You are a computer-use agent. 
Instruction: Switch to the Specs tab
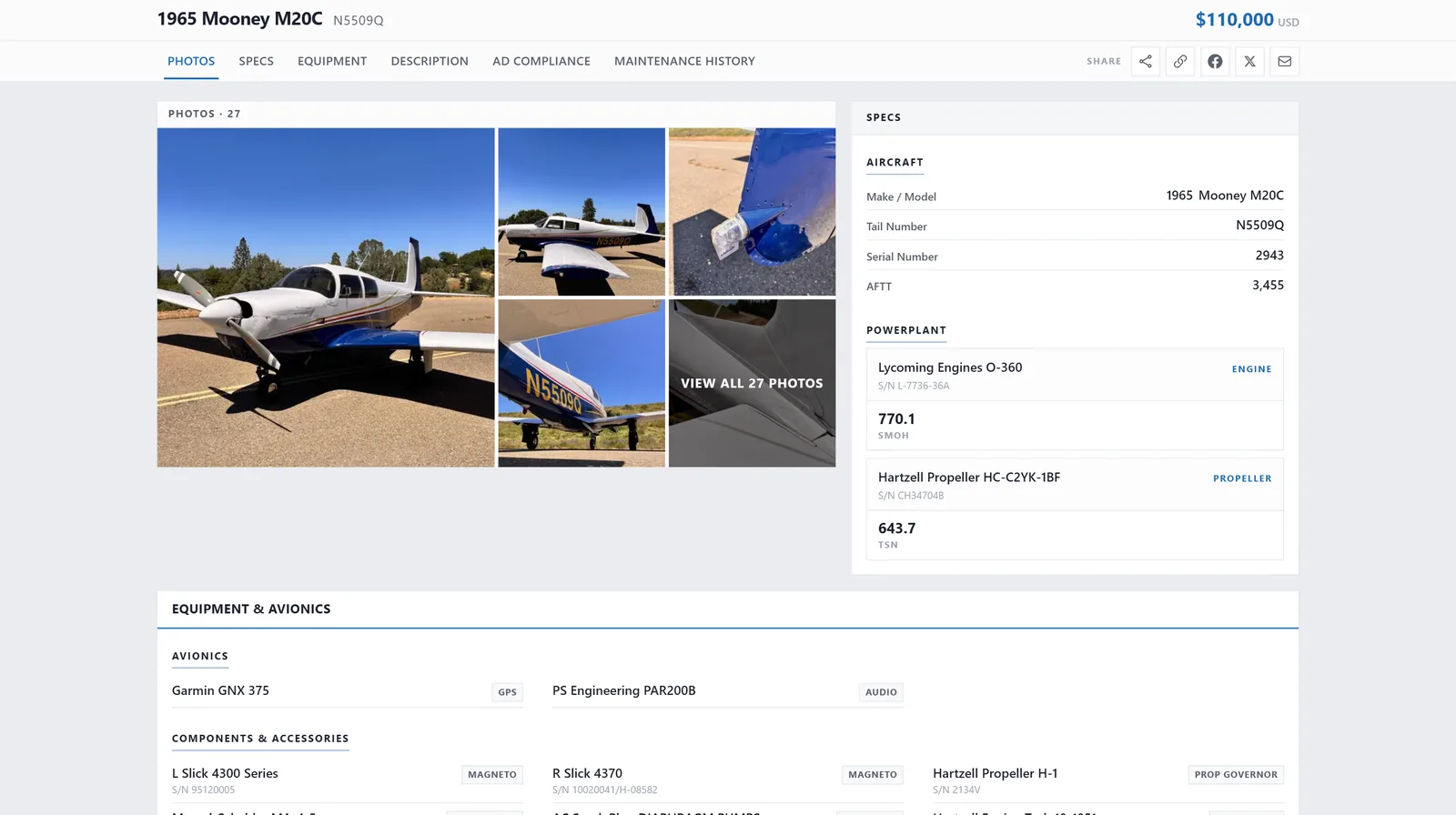pos(256,61)
